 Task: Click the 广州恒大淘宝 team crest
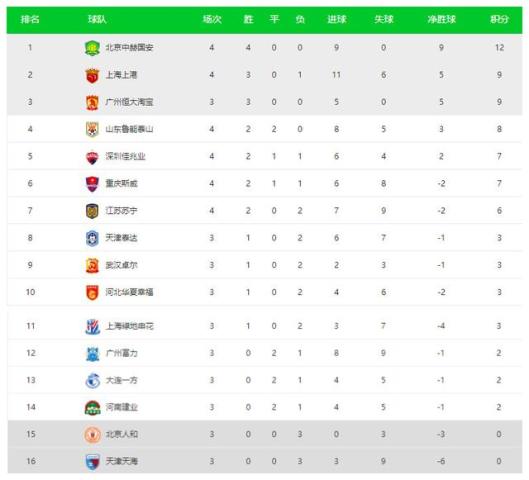[x=92, y=103]
